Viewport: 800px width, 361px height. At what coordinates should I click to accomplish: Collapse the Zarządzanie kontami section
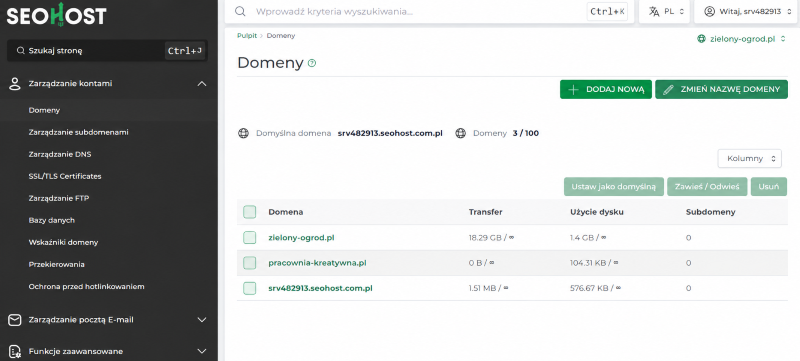click(202, 84)
